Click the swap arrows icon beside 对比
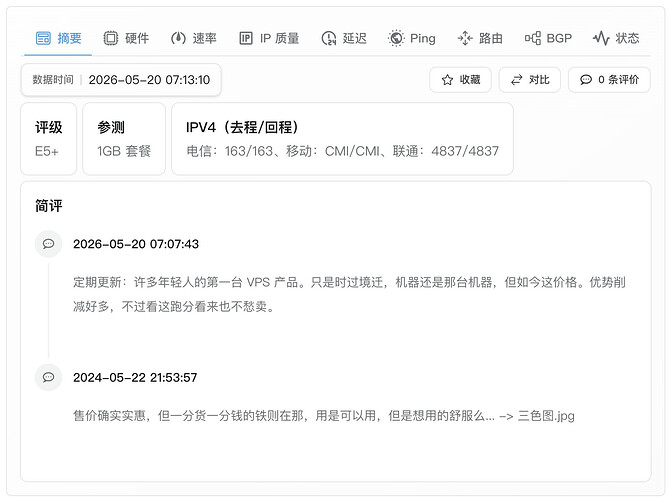 517,80
